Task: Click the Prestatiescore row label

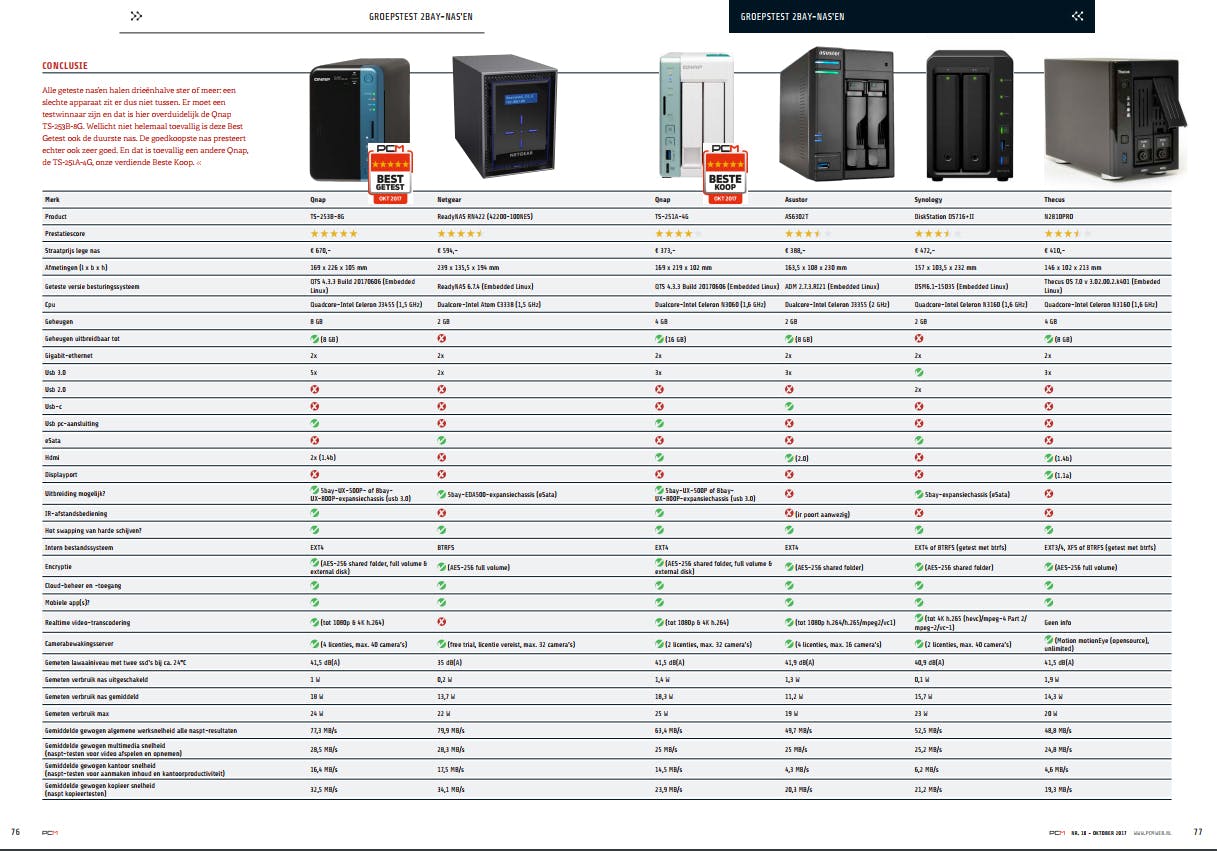Action: (65, 233)
